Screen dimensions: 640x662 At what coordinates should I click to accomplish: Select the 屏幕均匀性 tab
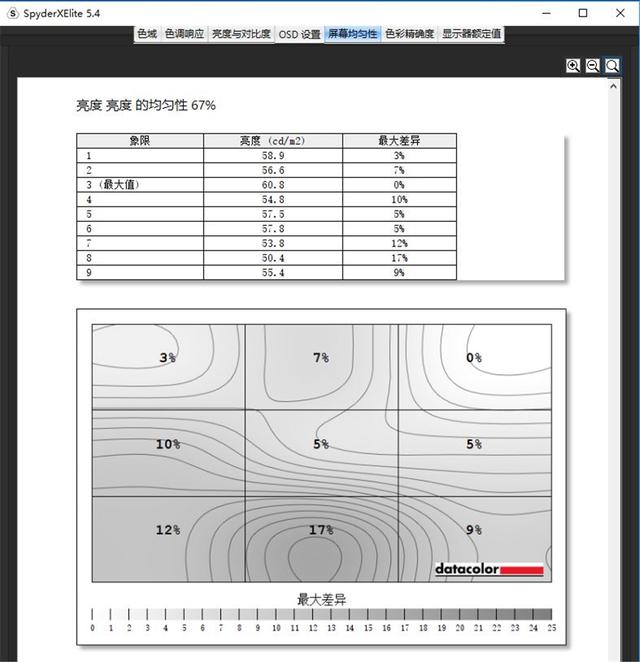coord(353,34)
